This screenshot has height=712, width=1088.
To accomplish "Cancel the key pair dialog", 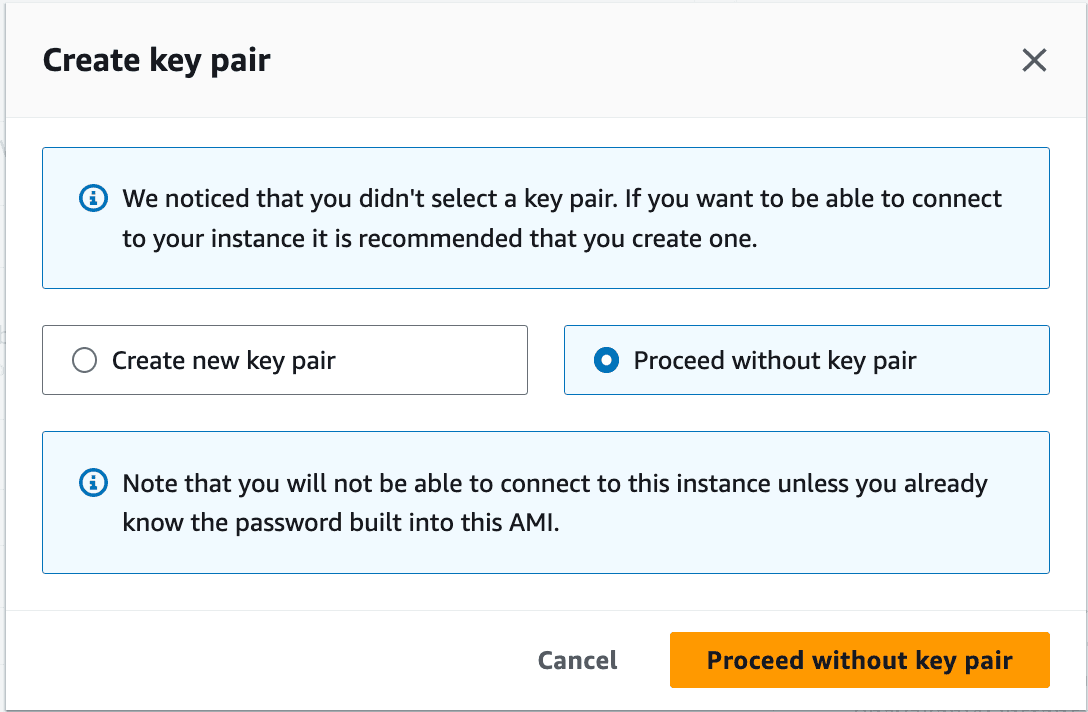I will (577, 660).
